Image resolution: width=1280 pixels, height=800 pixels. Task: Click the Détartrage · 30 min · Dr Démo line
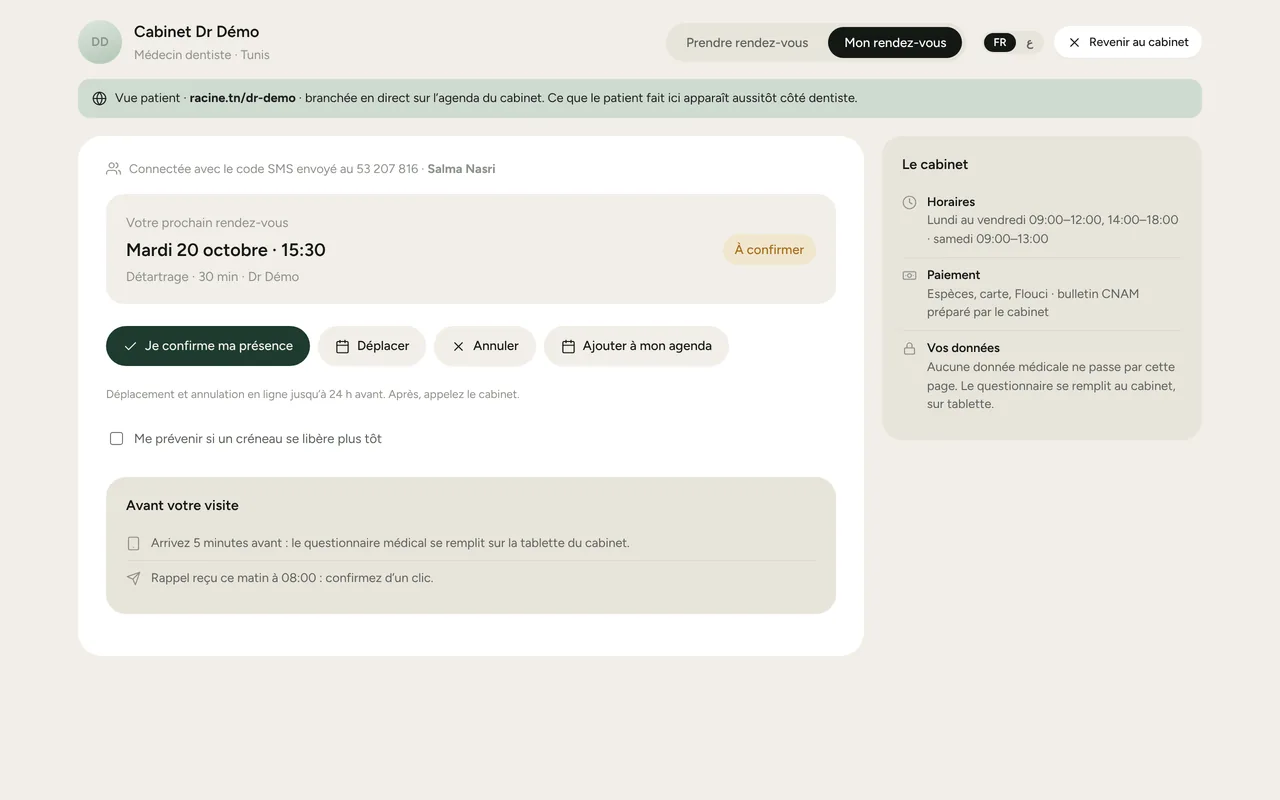213,277
